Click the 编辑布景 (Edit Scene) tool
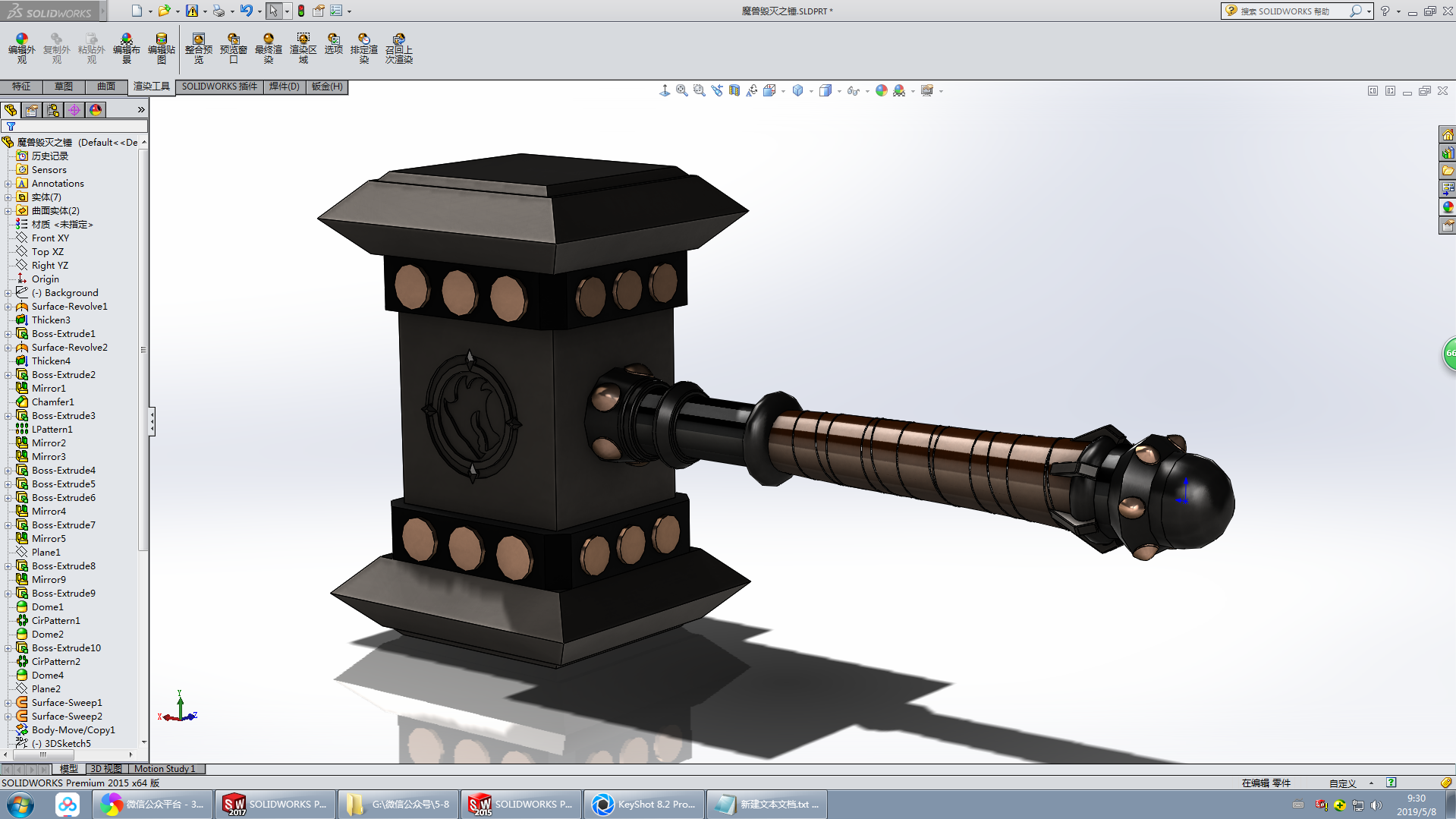This screenshot has height=819, width=1456. pyautogui.click(x=126, y=48)
